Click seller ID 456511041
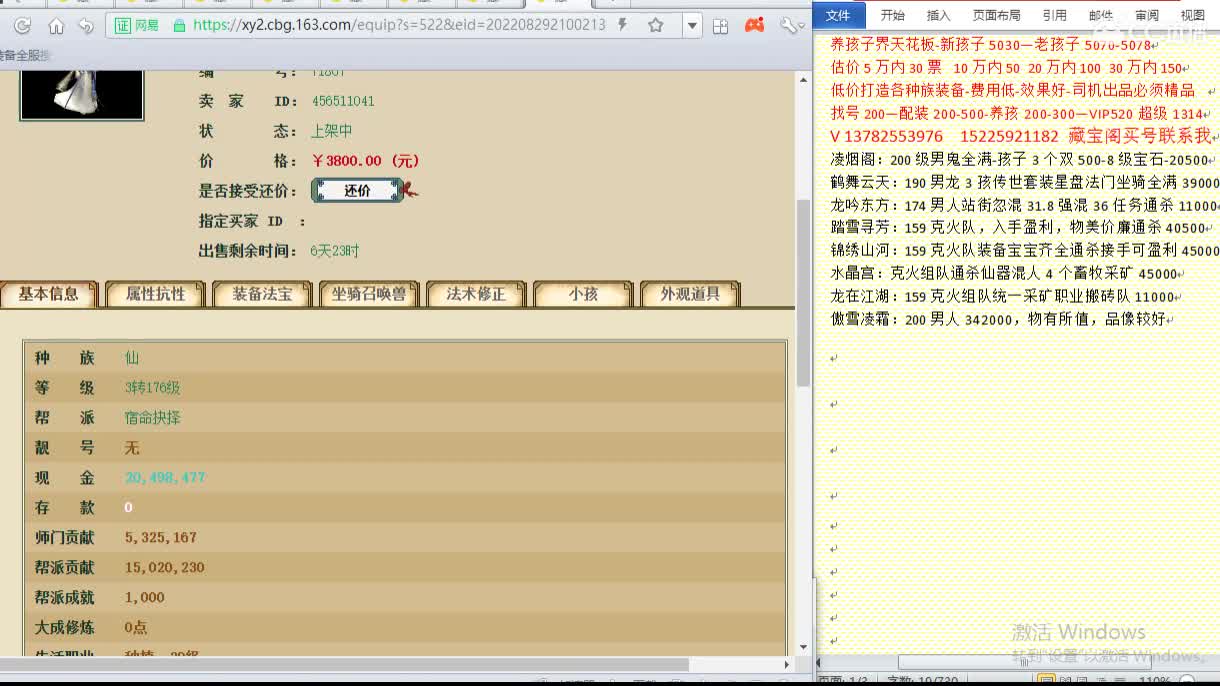 pos(343,101)
